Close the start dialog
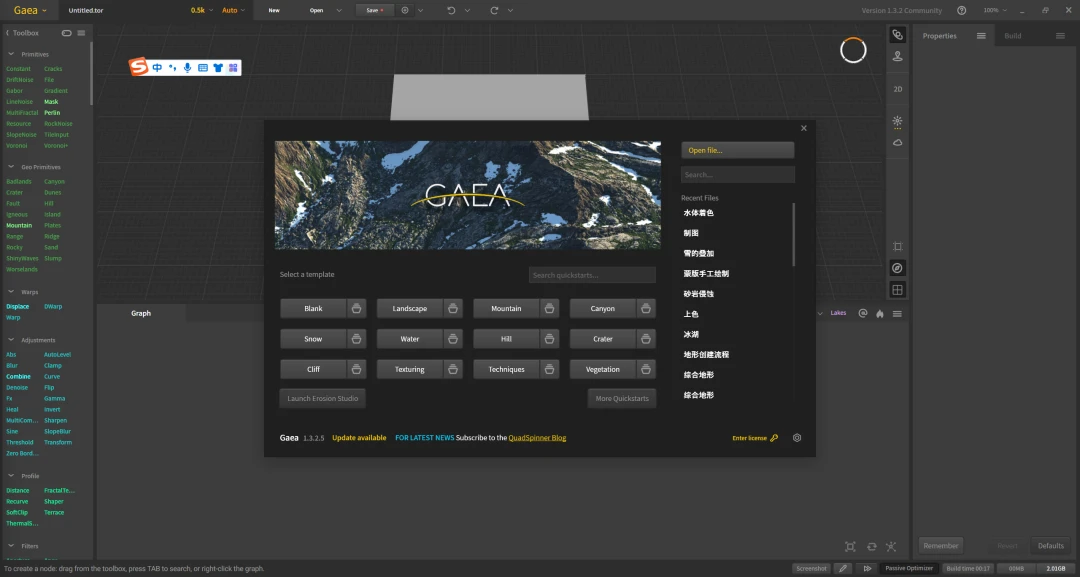The width and height of the screenshot is (1080, 577). pos(803,128)
